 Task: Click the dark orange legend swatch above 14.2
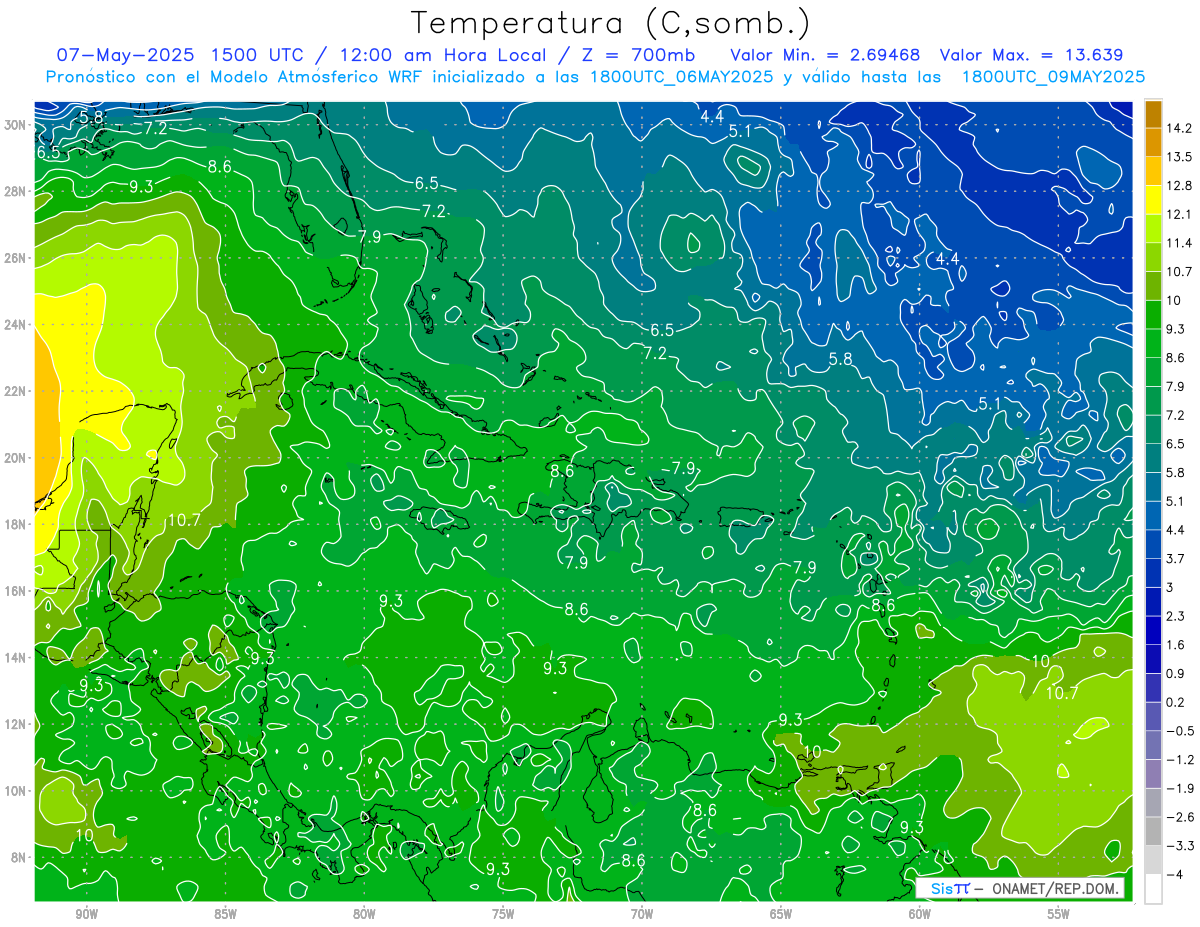[x=1153, y=114]
